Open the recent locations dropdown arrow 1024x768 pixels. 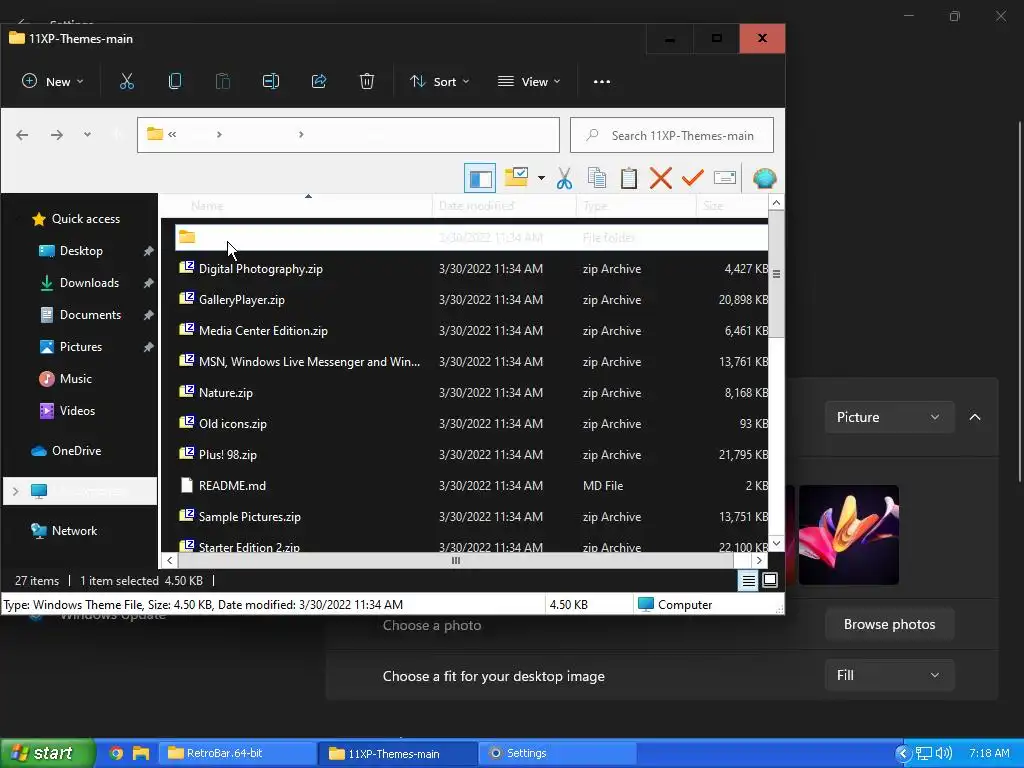[87, 135]
